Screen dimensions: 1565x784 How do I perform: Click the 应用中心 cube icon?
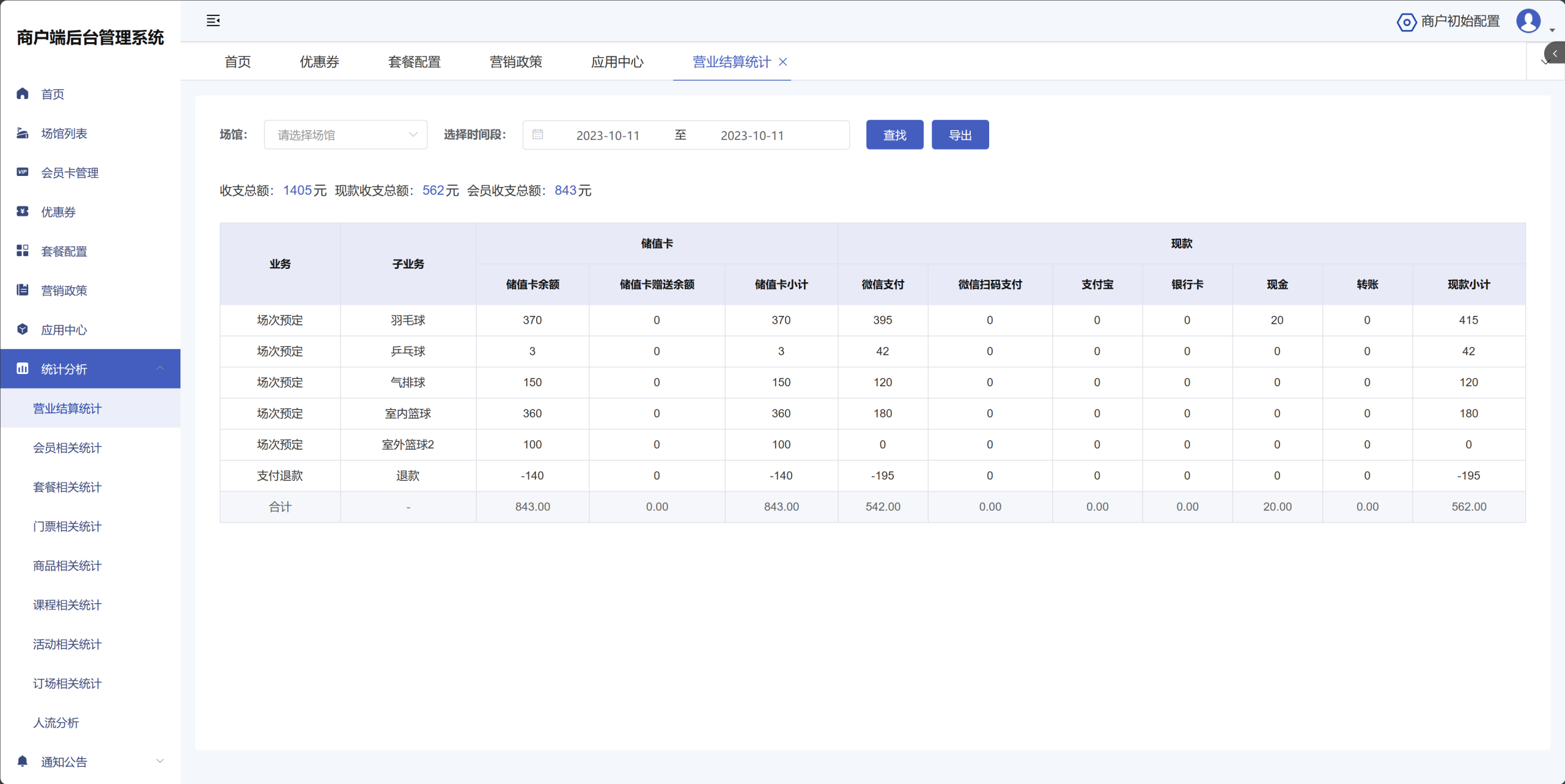23,329
